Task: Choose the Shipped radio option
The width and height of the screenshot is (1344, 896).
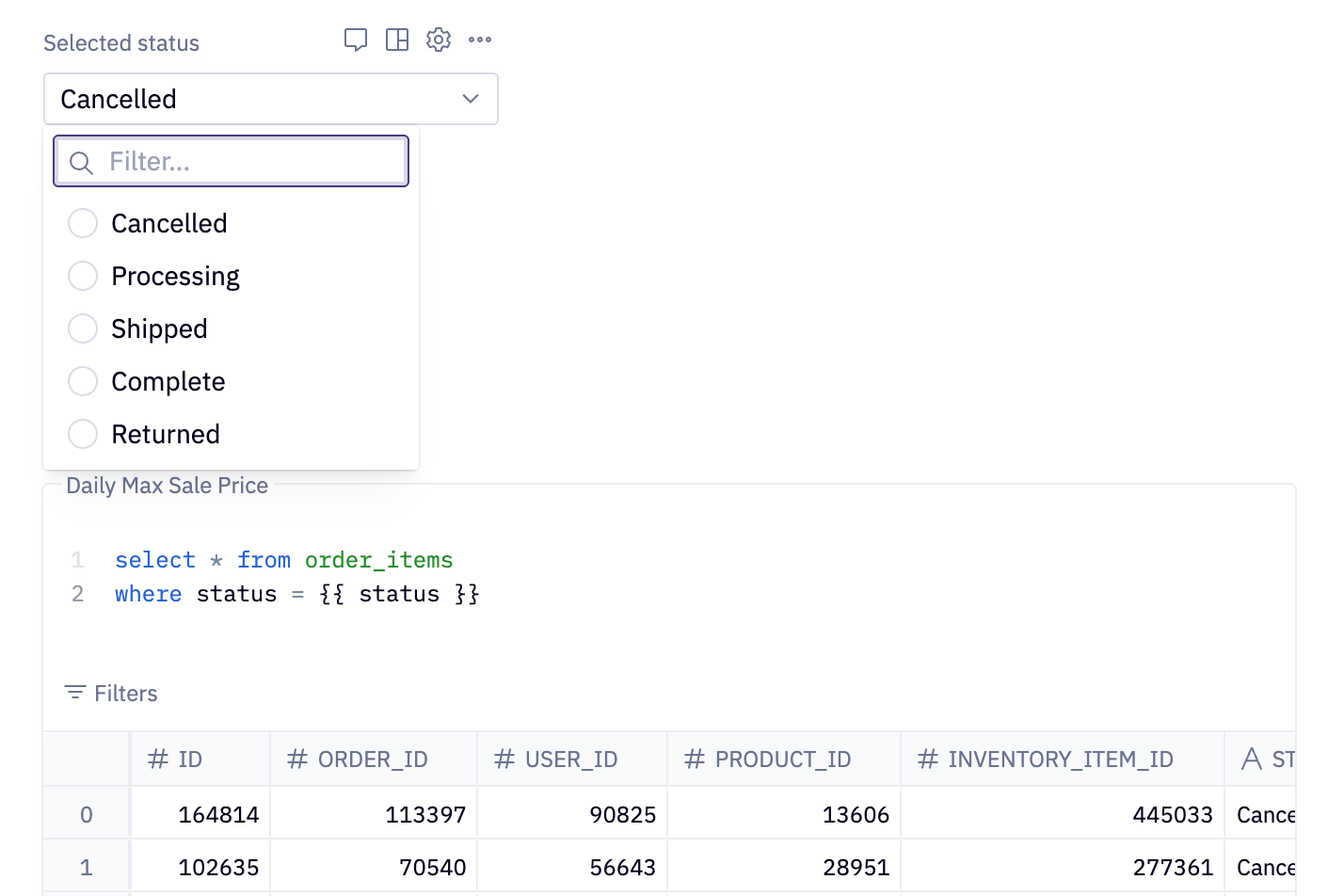Action: 83,328
